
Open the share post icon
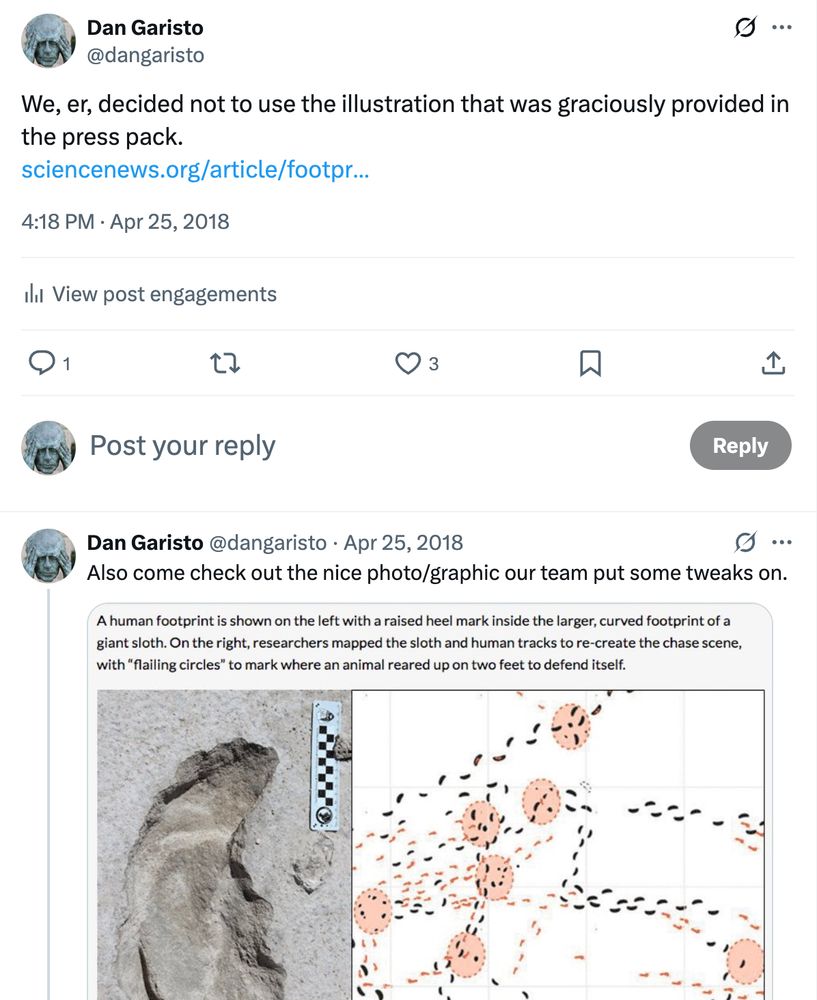(x=773, y=363)
